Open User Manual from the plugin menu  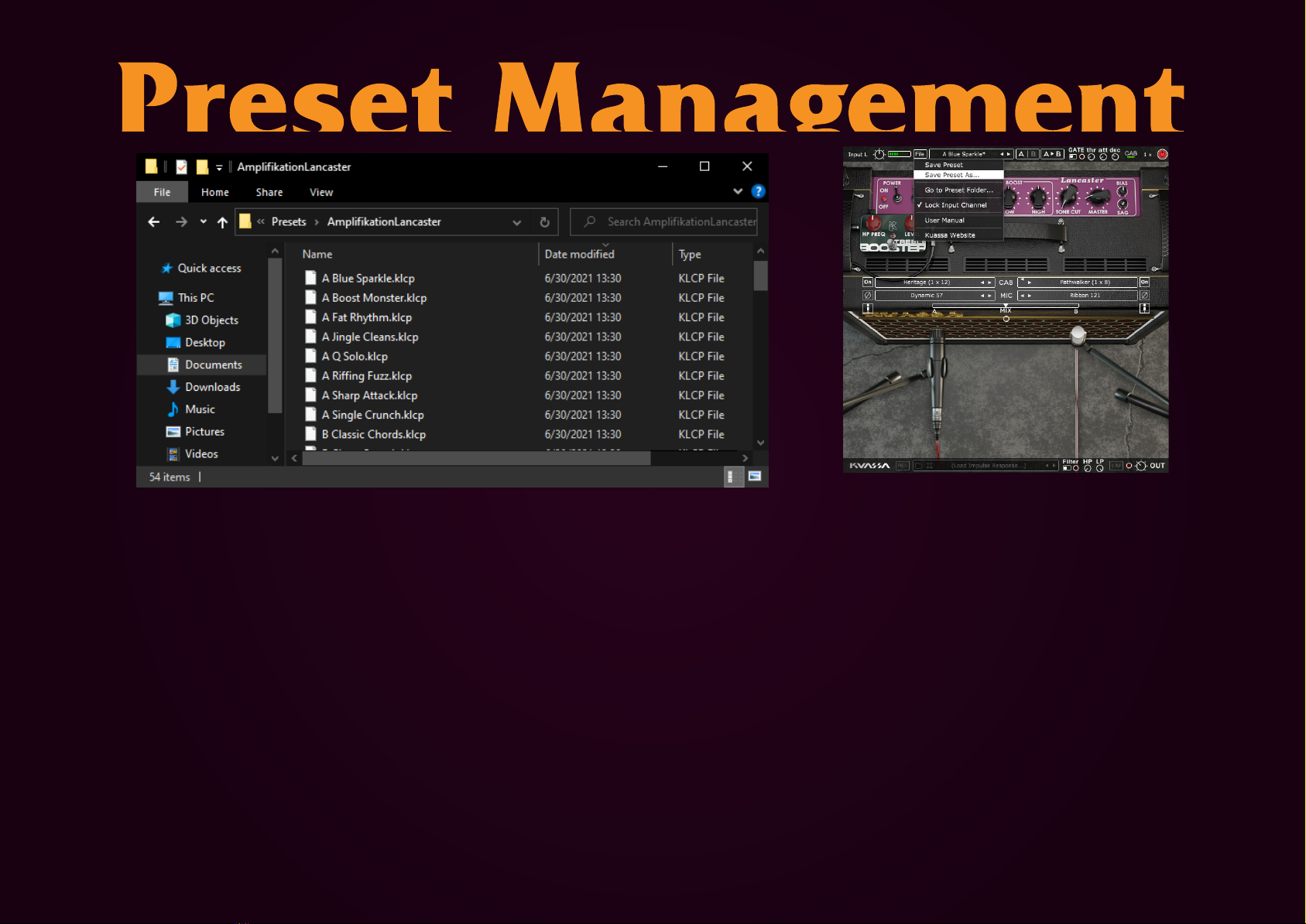958,221
